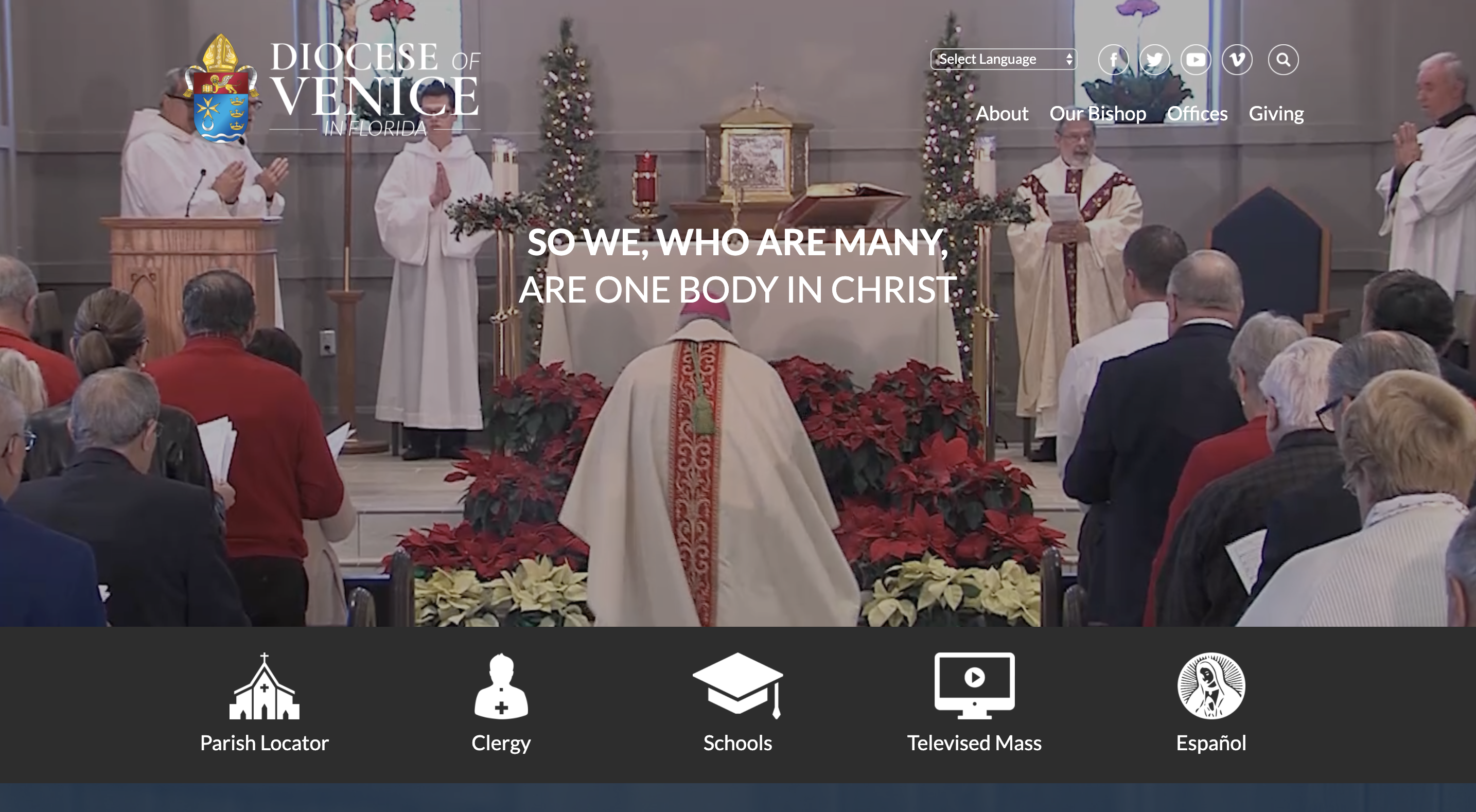Click the search magnifier icon

pos(1284,60)
